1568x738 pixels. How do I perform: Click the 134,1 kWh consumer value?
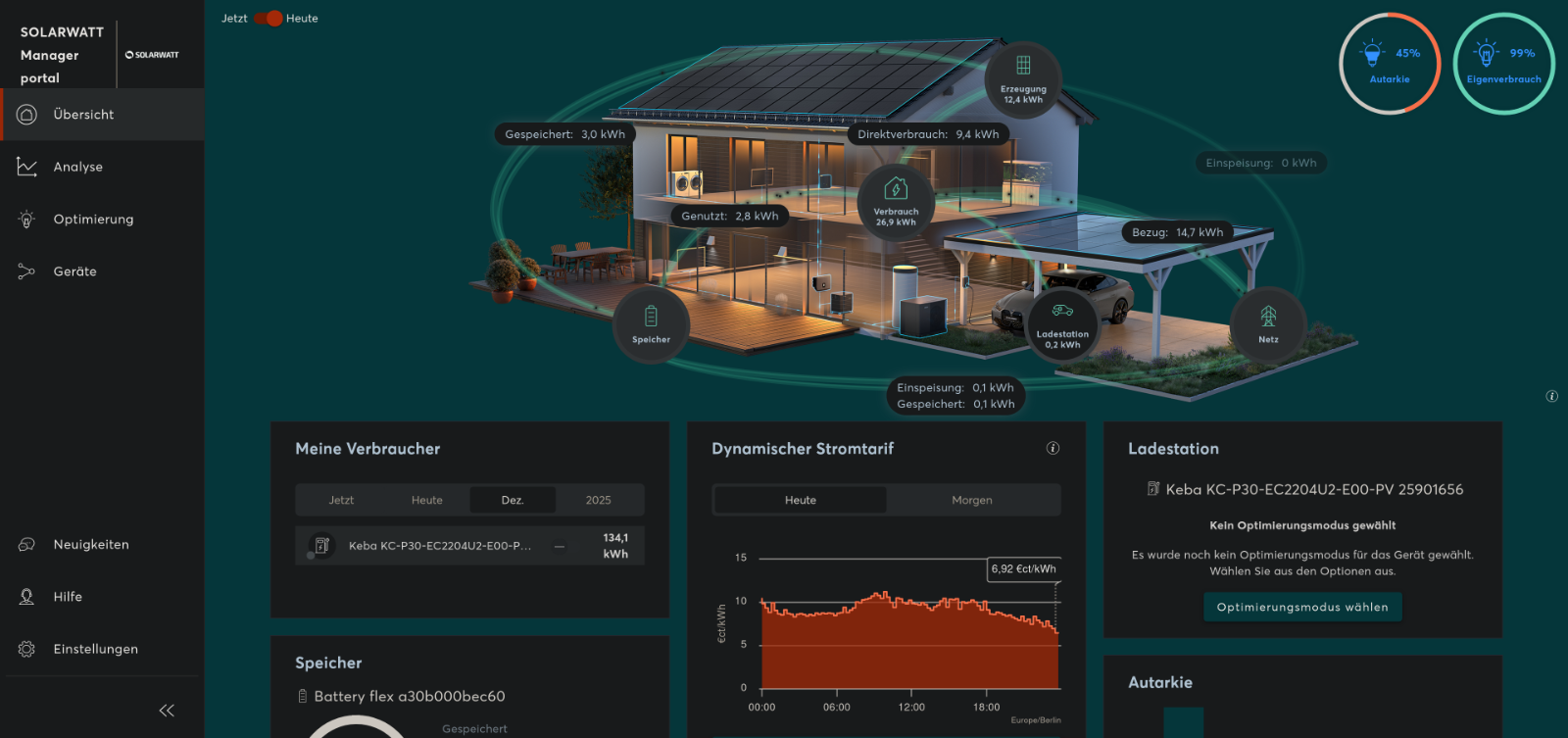pyautogui.click(x=615, y=546)
